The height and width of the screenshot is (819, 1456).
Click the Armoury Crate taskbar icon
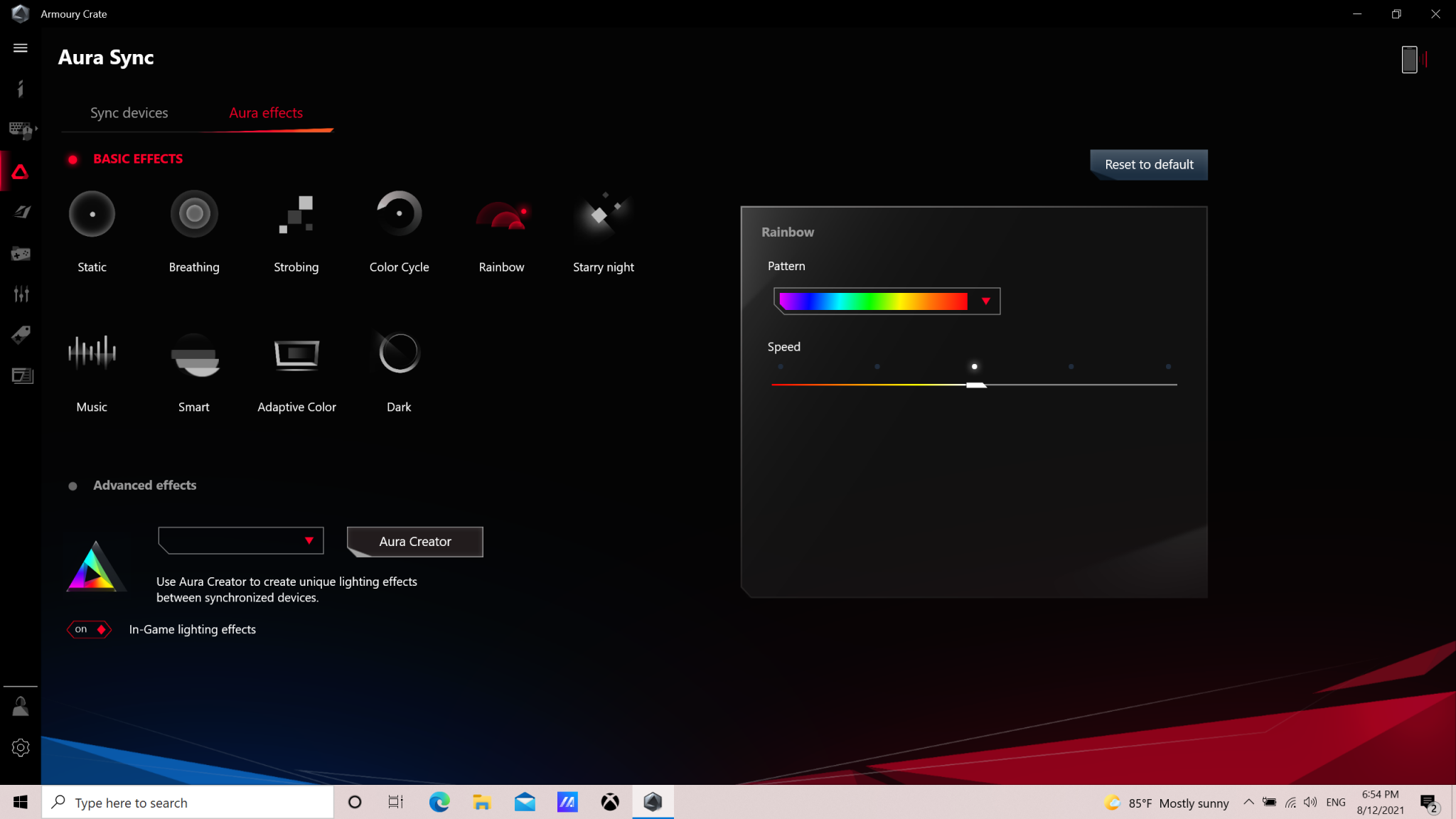pos(653,803)
